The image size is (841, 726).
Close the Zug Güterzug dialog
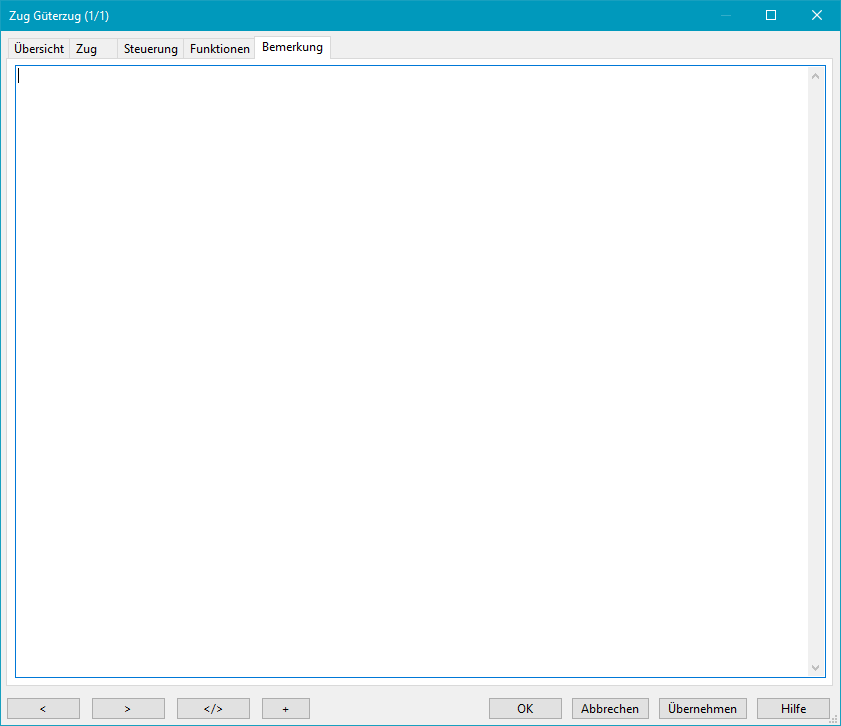(x=817, y=15)
